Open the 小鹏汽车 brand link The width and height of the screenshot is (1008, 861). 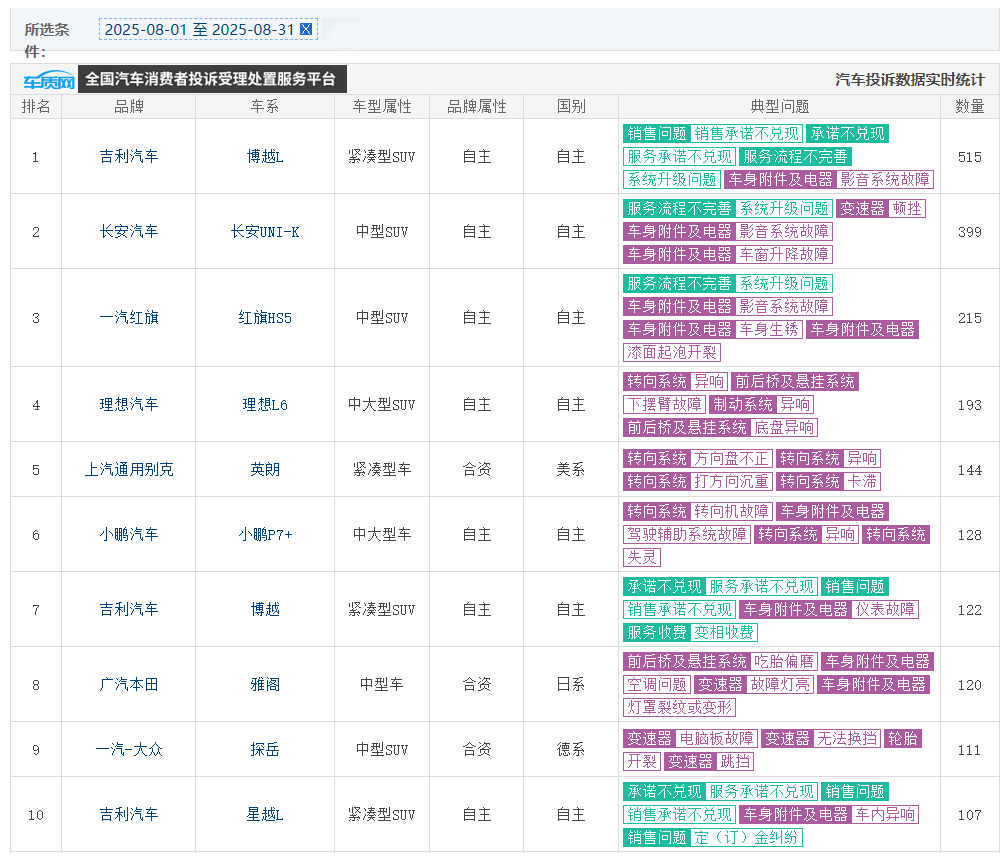tap(129, 534)
